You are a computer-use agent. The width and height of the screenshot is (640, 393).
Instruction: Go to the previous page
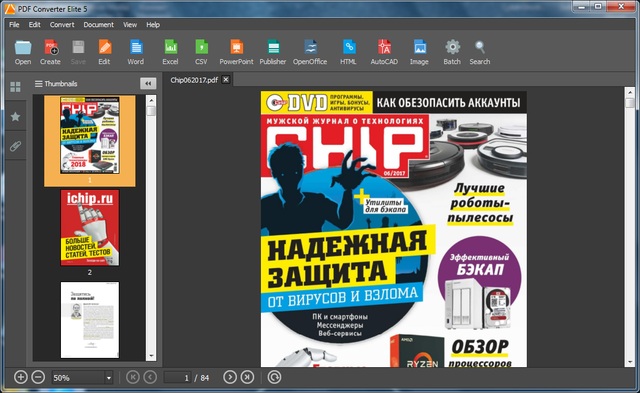pos(150,377)
